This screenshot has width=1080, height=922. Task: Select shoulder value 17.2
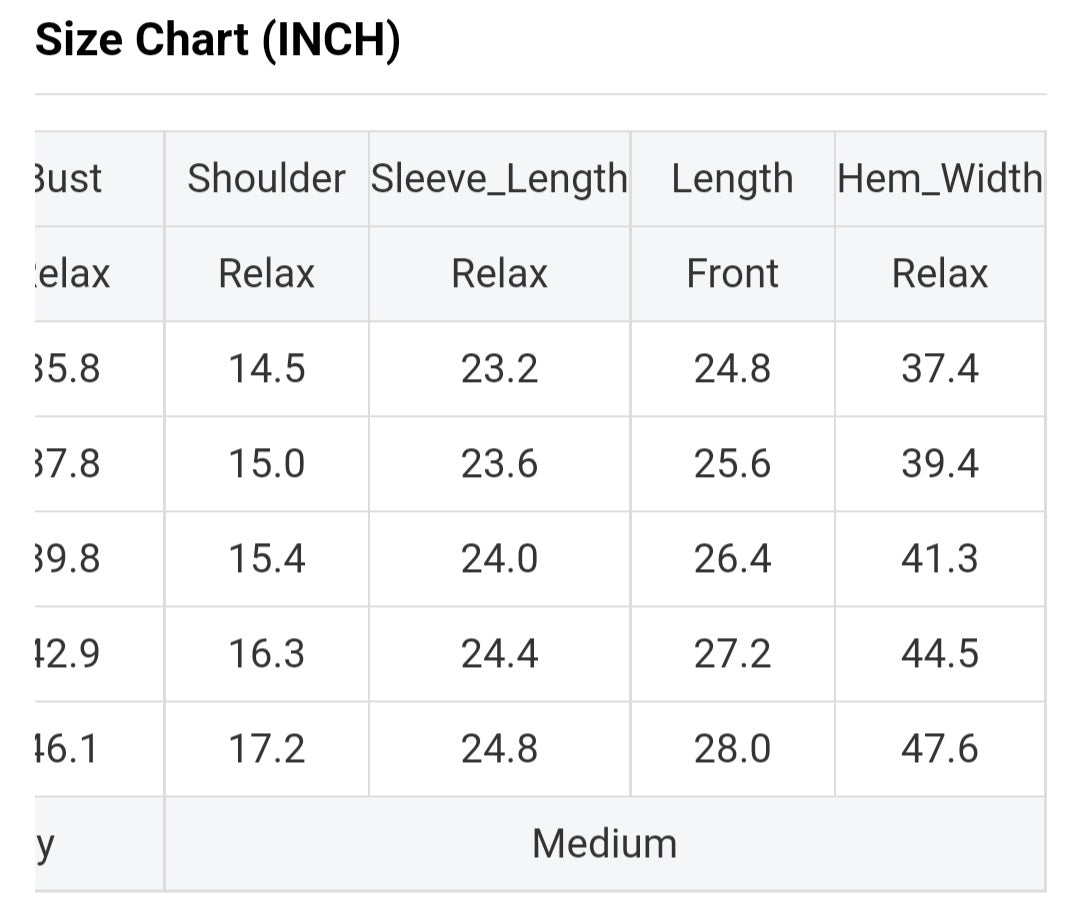point(266,749)
